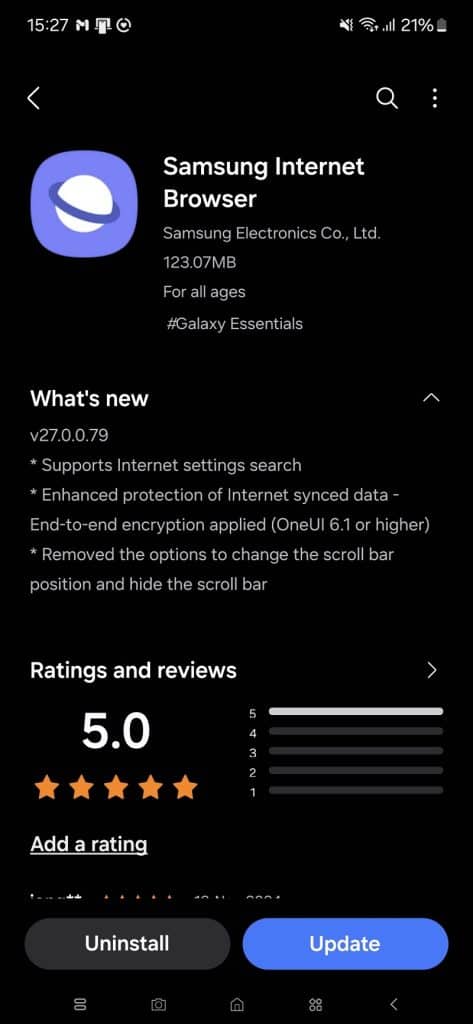
Task: Go back using the top-left arrow
Action: (x=34, y=99)
